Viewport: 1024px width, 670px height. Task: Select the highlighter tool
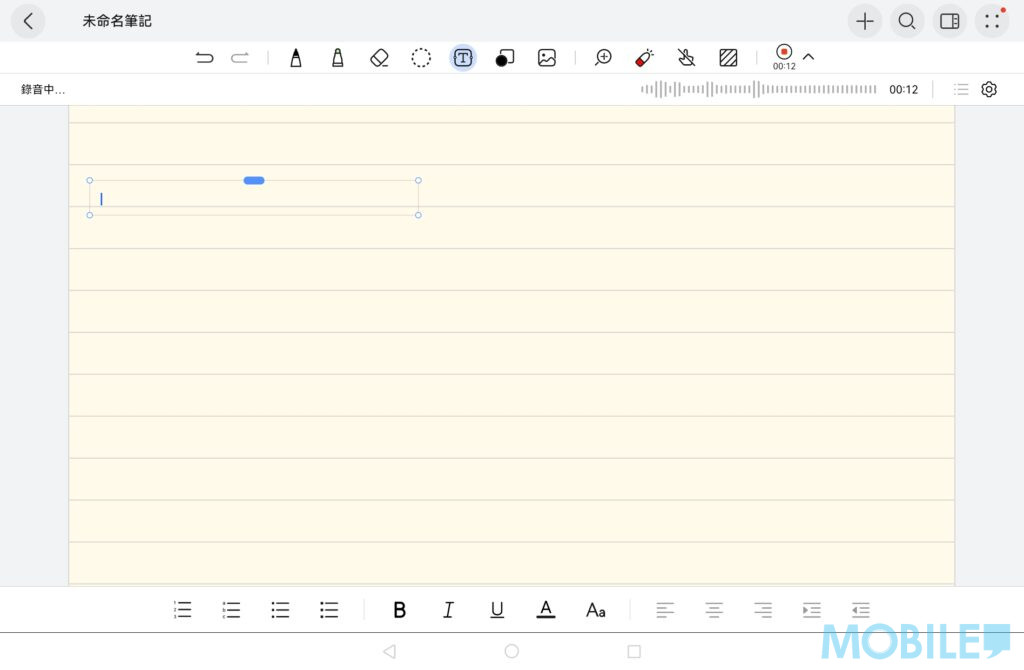[x=338, y=58]
